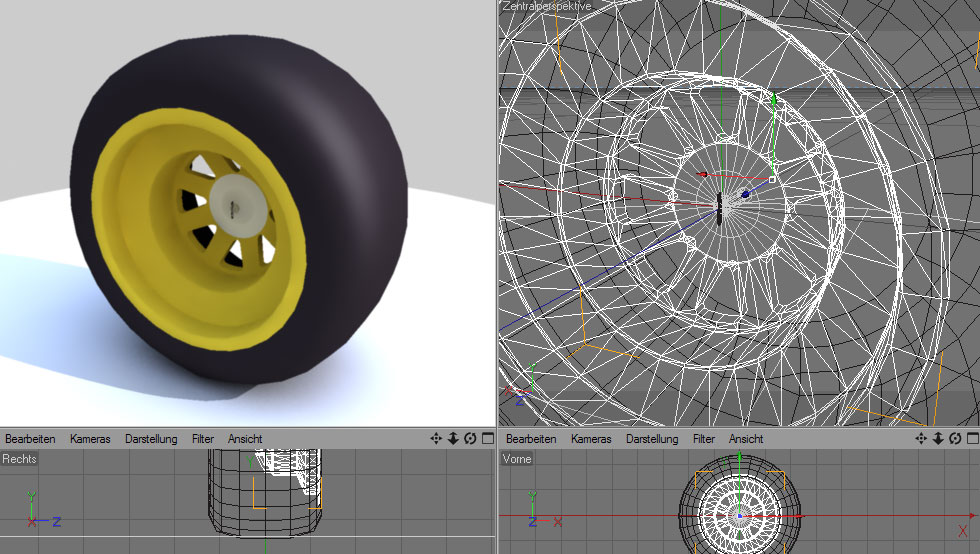The image size is (980, 554).
Task: Open the Ansicht menu in the Vorne viewport
Action: click(746, 439)
